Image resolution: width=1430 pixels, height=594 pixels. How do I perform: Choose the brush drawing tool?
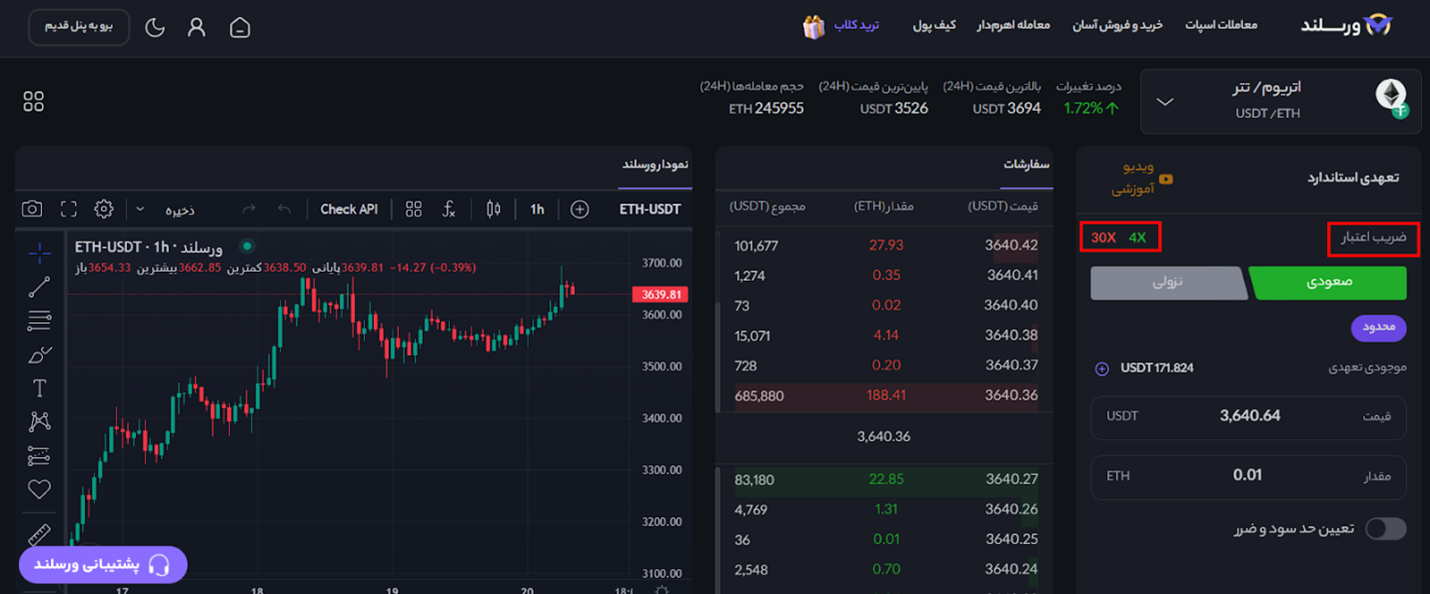pyautogui.click(x=39, y=354)
